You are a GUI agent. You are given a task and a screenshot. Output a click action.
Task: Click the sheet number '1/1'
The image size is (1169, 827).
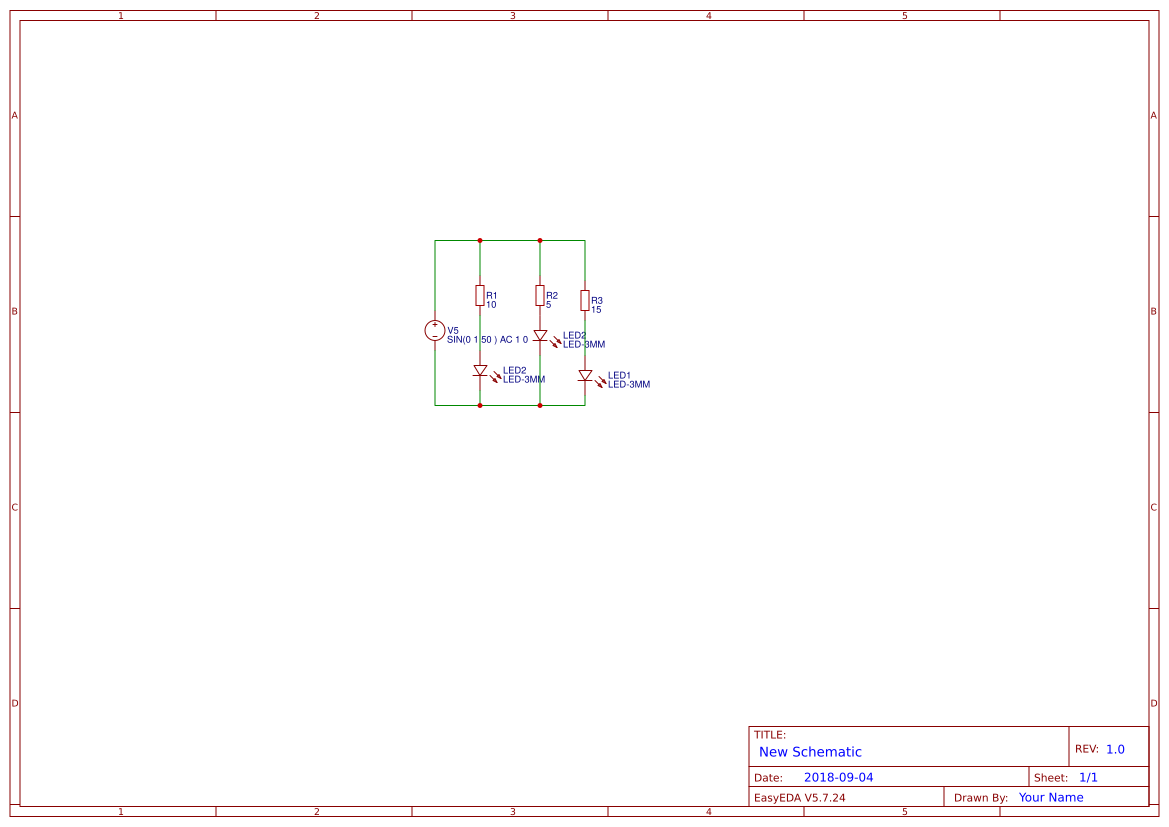[1088, 777]
